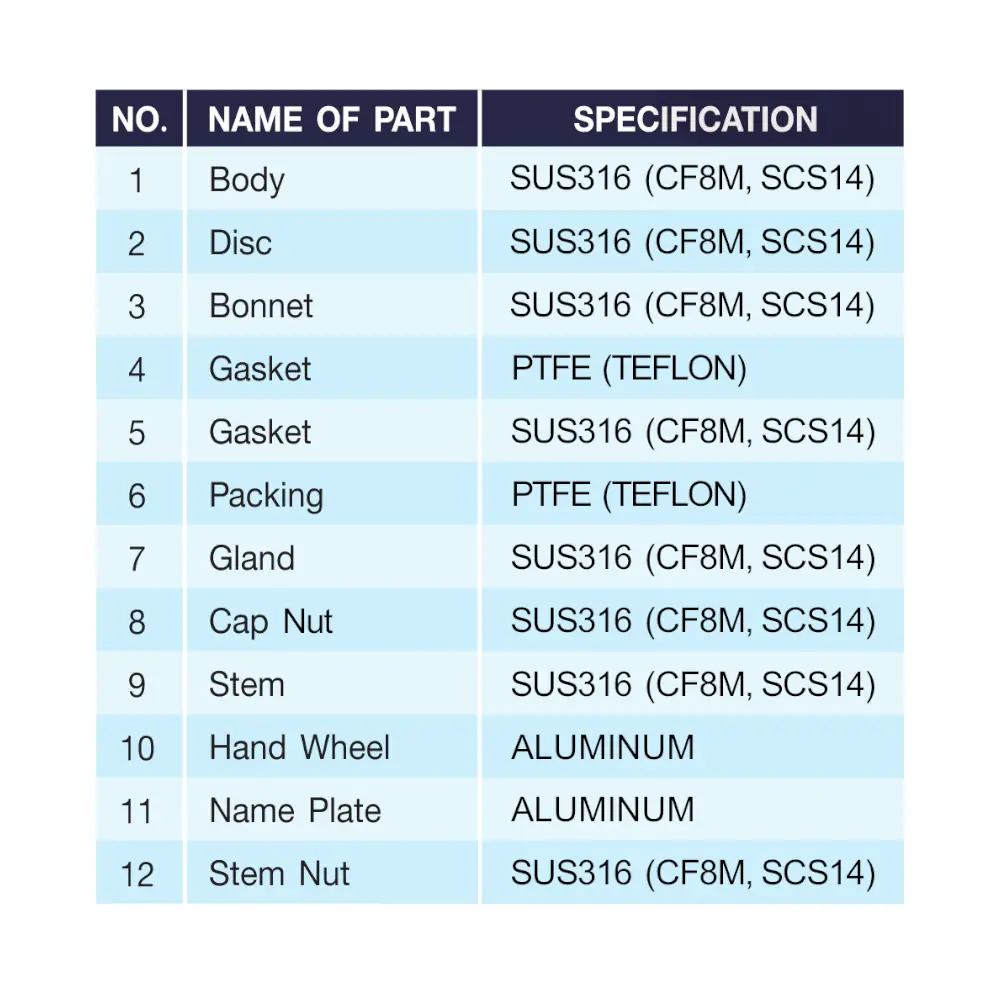Select the Hand Wheel part name
1000x1000 pixels.
299,747
